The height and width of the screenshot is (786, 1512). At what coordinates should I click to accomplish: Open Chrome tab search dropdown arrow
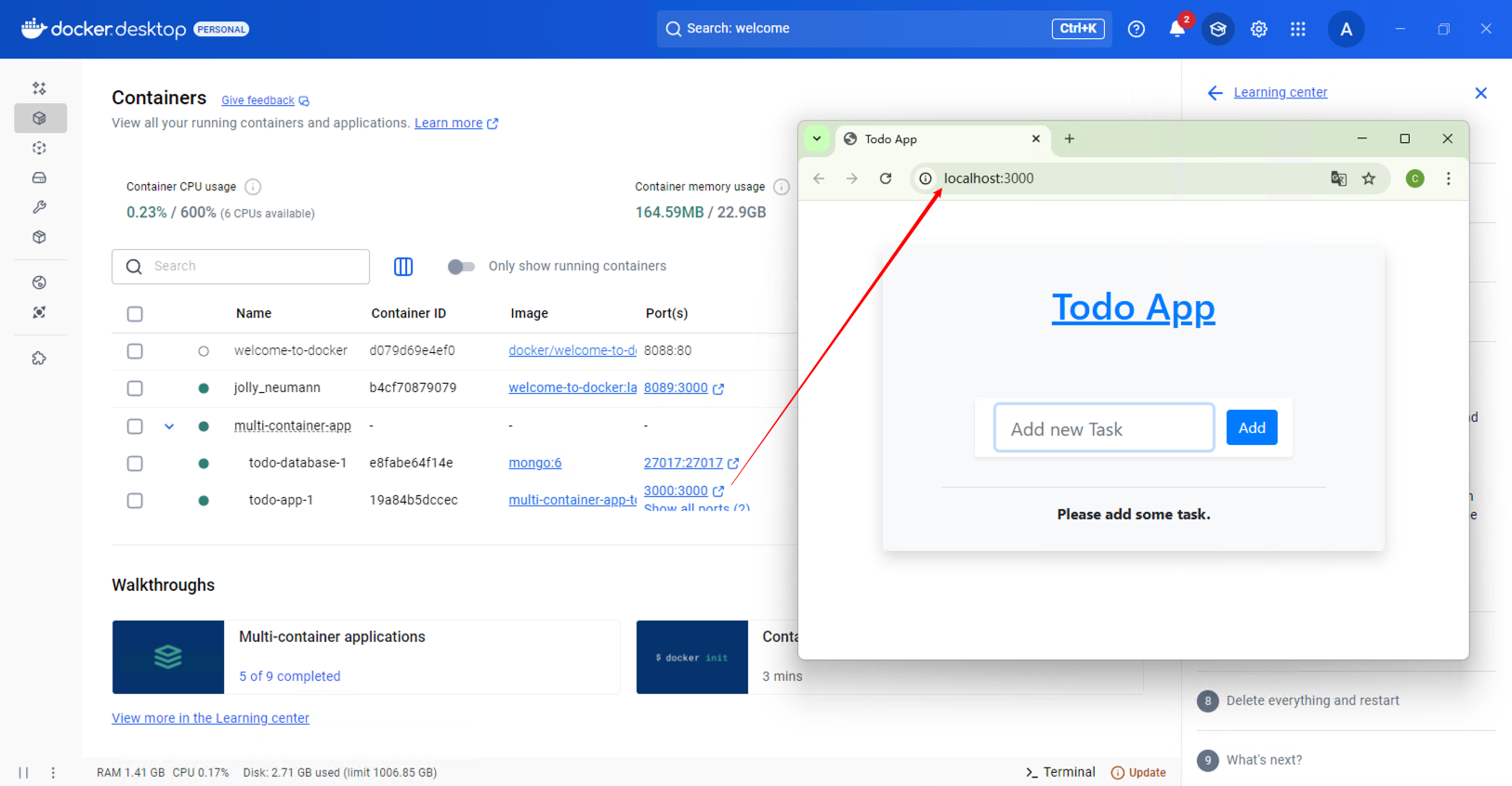(817, 138)
